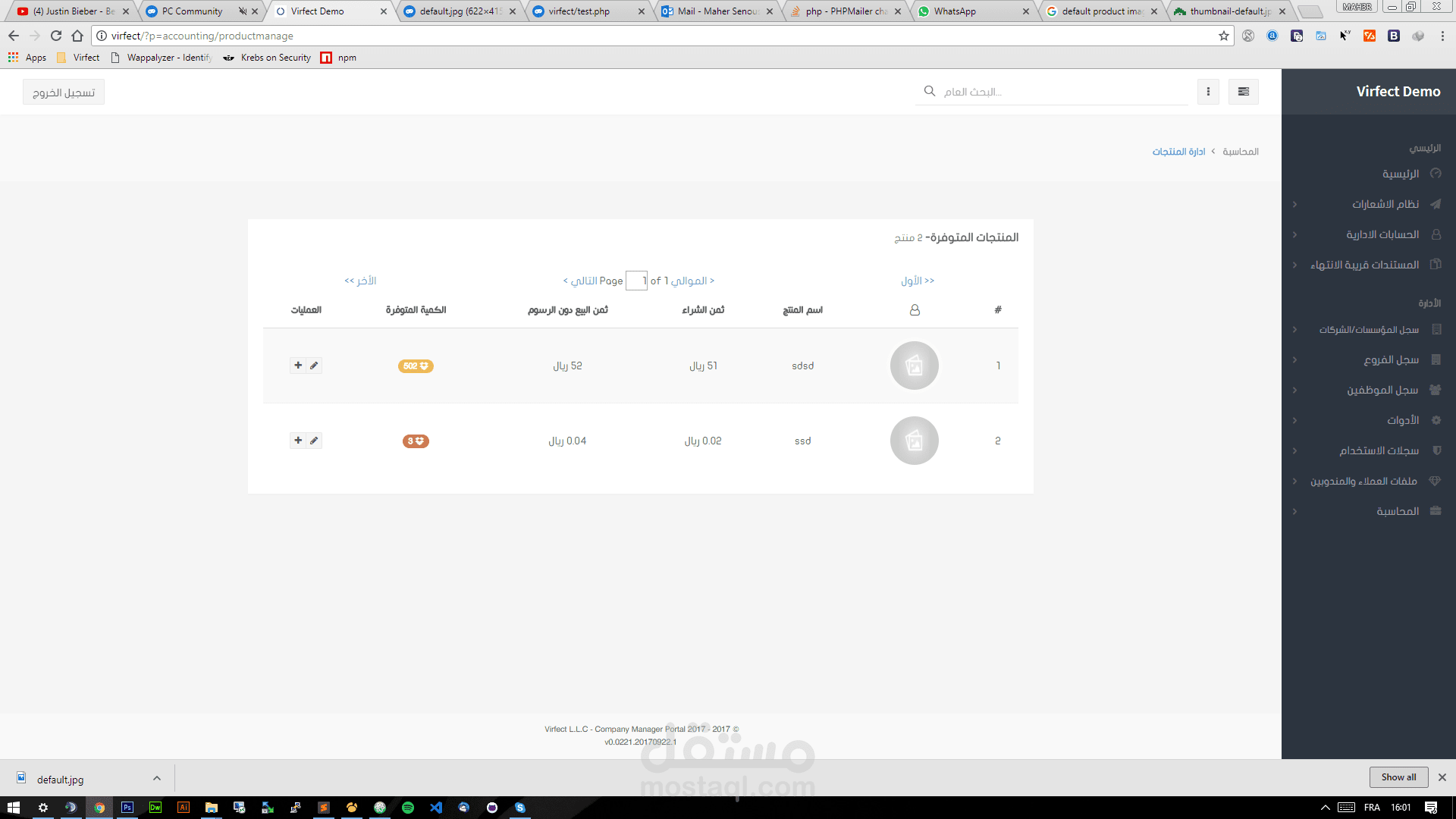Click the orange 502 stock quantity badge

point(416,366)
